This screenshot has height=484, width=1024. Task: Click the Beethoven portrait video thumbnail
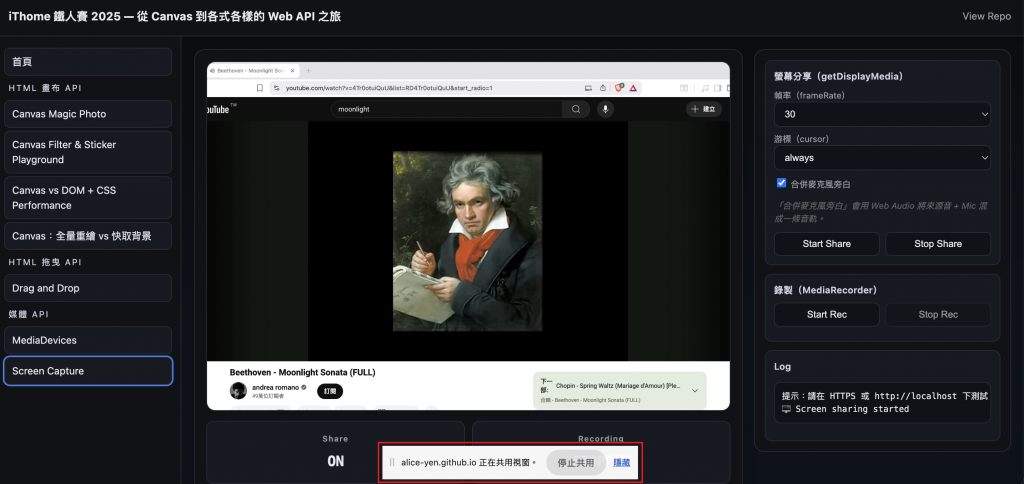pyautogui.click(x=468, y=242)
